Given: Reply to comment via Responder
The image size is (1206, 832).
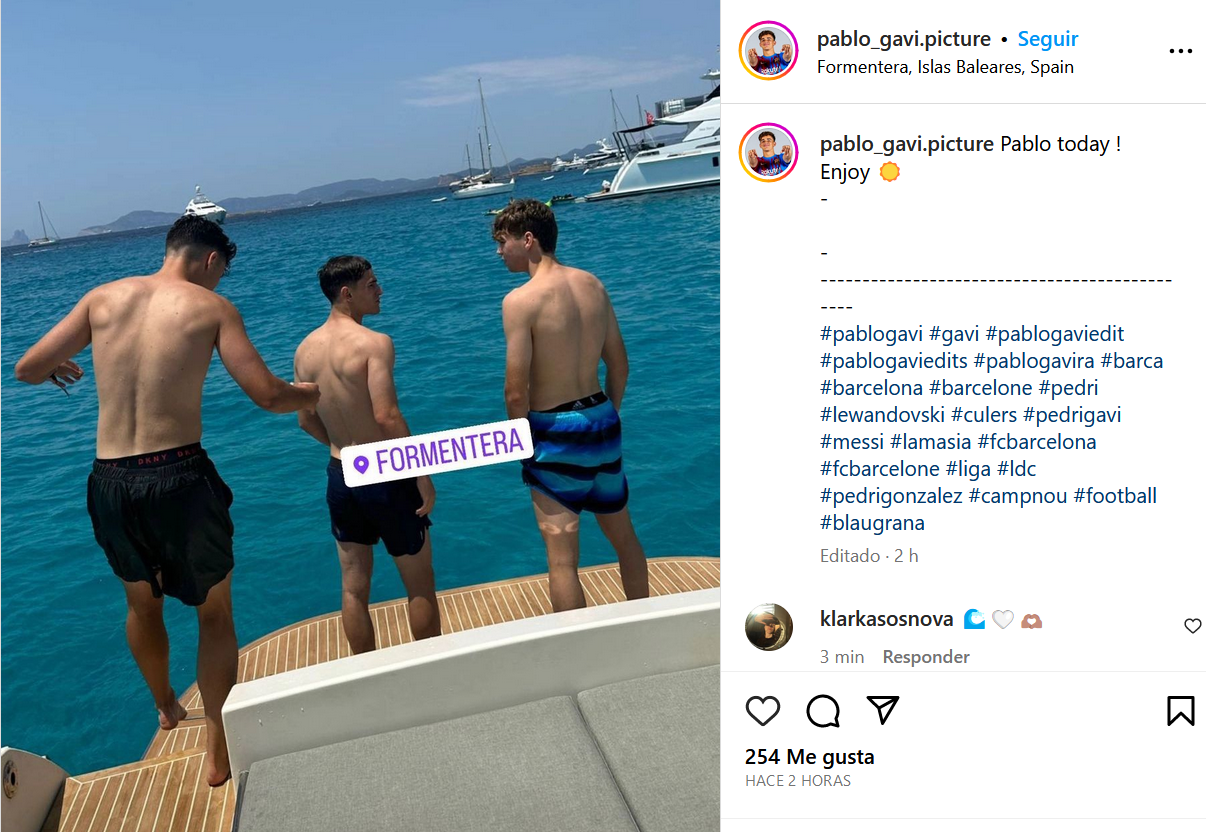Looking at the screenshot, I should coord(926,657).
